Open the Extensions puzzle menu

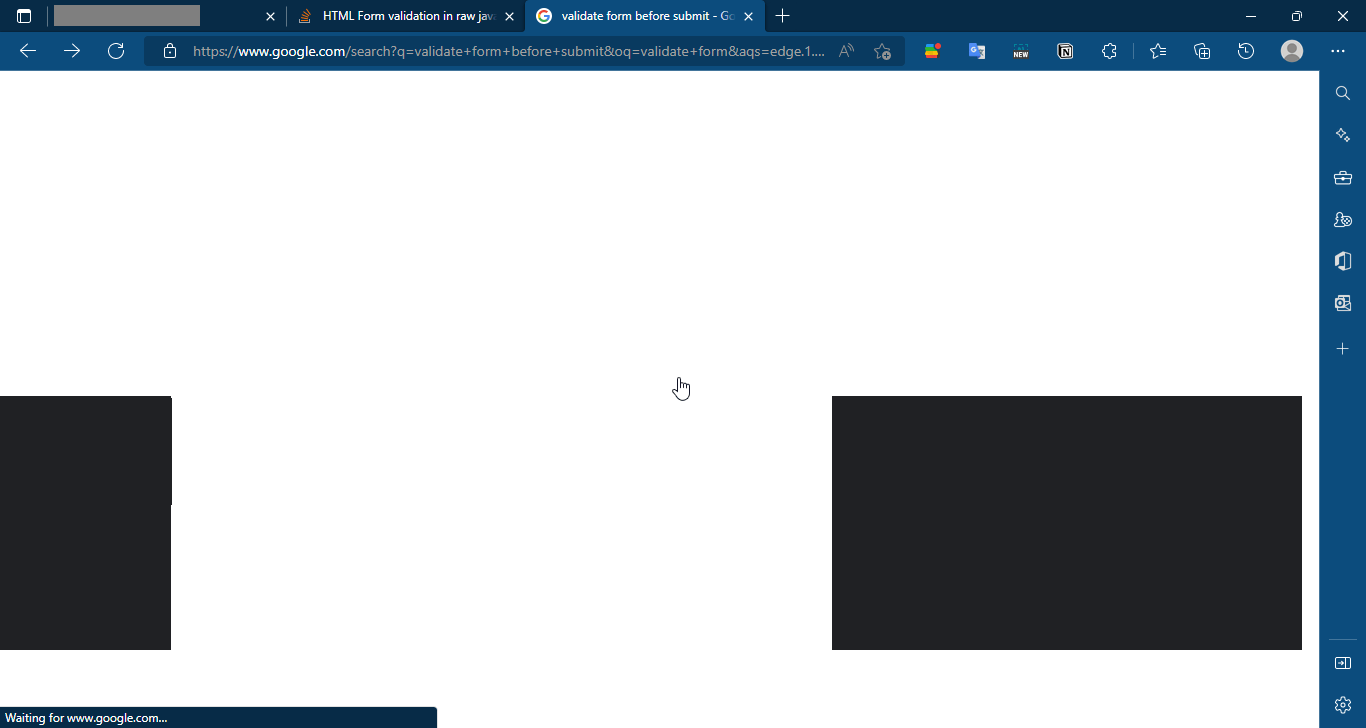coord(1110,51)
